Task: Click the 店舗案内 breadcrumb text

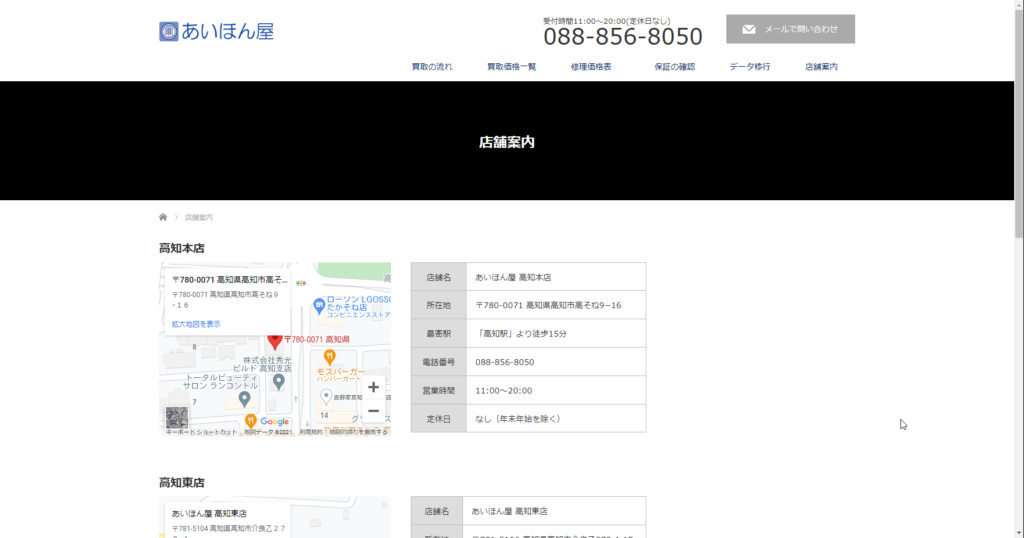Action: tap(199, 217)
